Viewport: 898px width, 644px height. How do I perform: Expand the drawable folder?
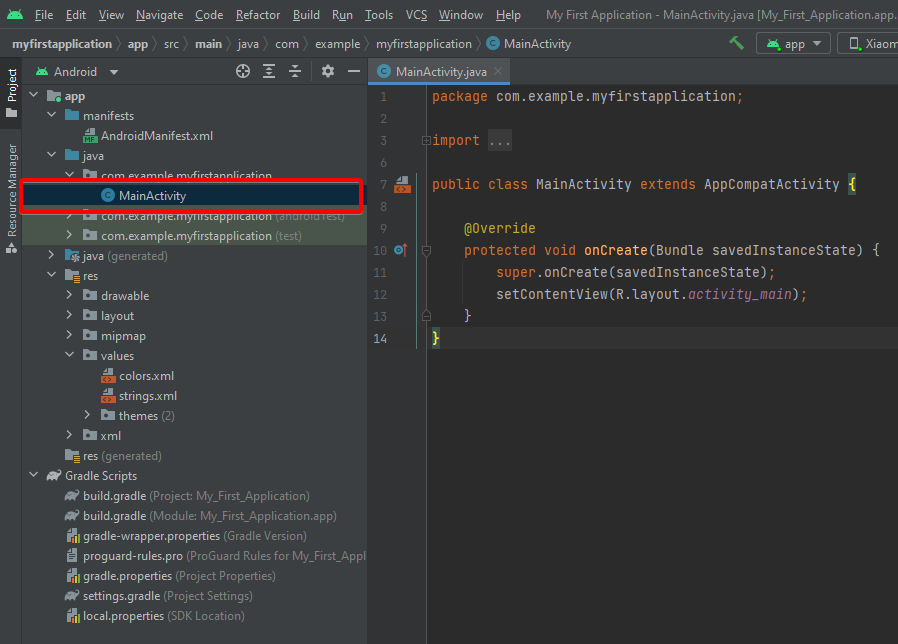coord(69,295)
